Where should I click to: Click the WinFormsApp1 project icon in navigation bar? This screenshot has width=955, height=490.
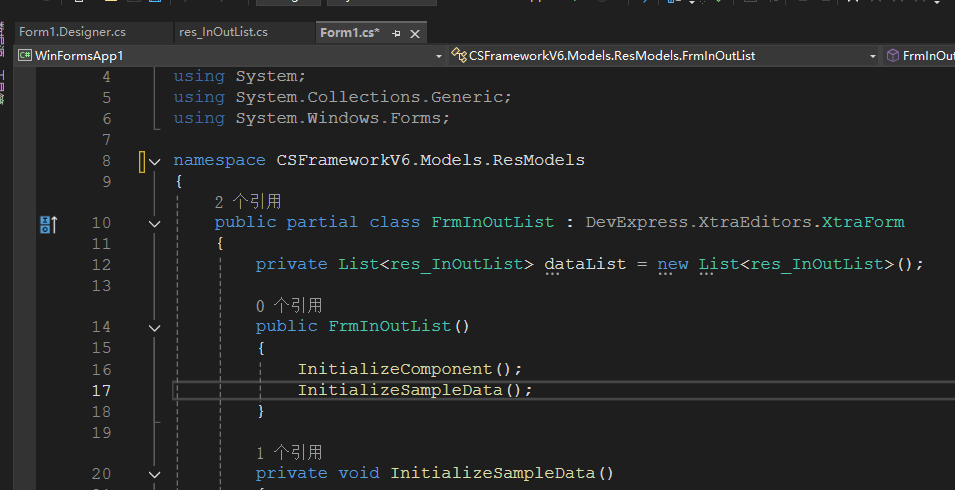pos(25,56)
